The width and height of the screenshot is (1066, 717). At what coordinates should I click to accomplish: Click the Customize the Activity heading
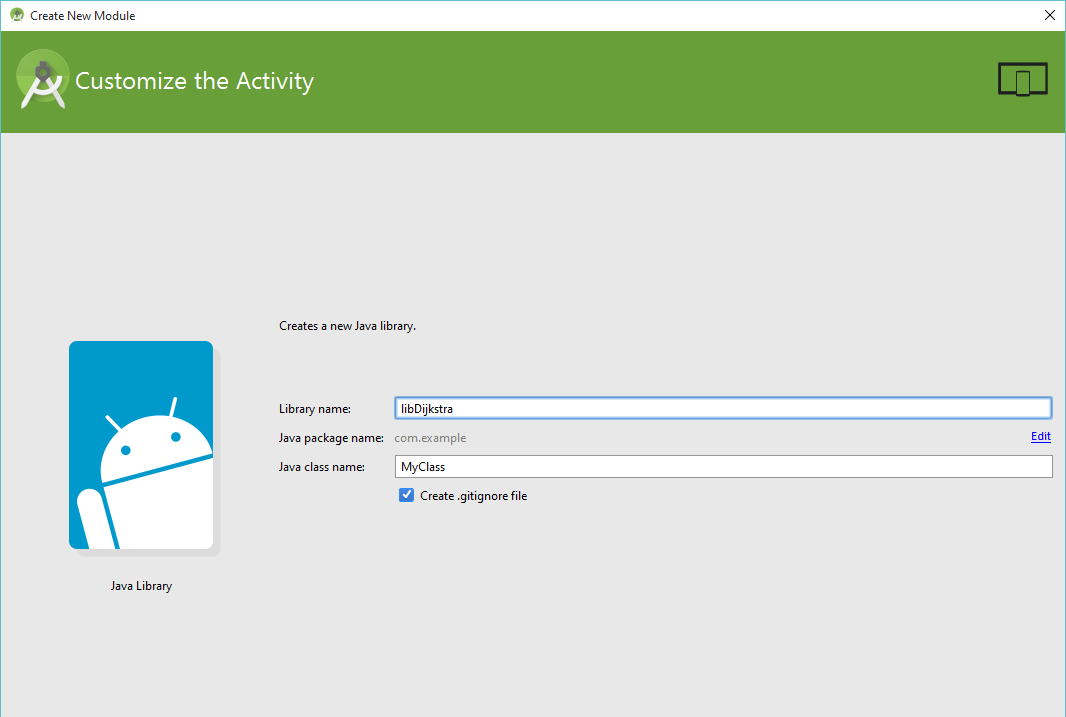[195, 81]
